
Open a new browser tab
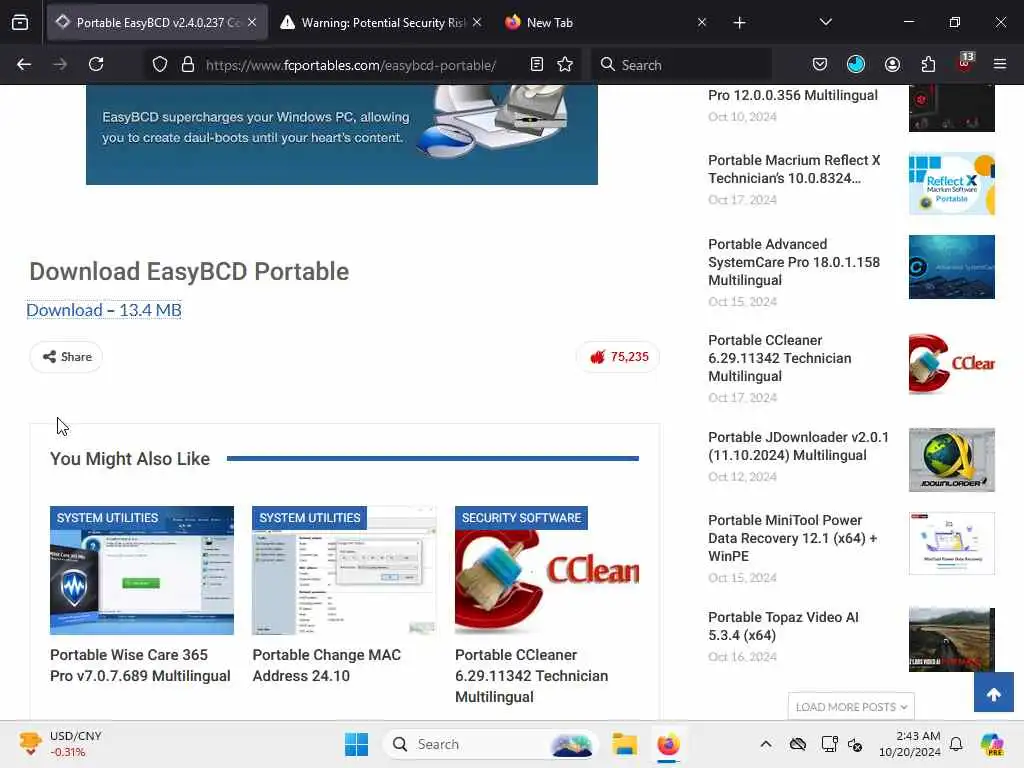tap(739, 23)
